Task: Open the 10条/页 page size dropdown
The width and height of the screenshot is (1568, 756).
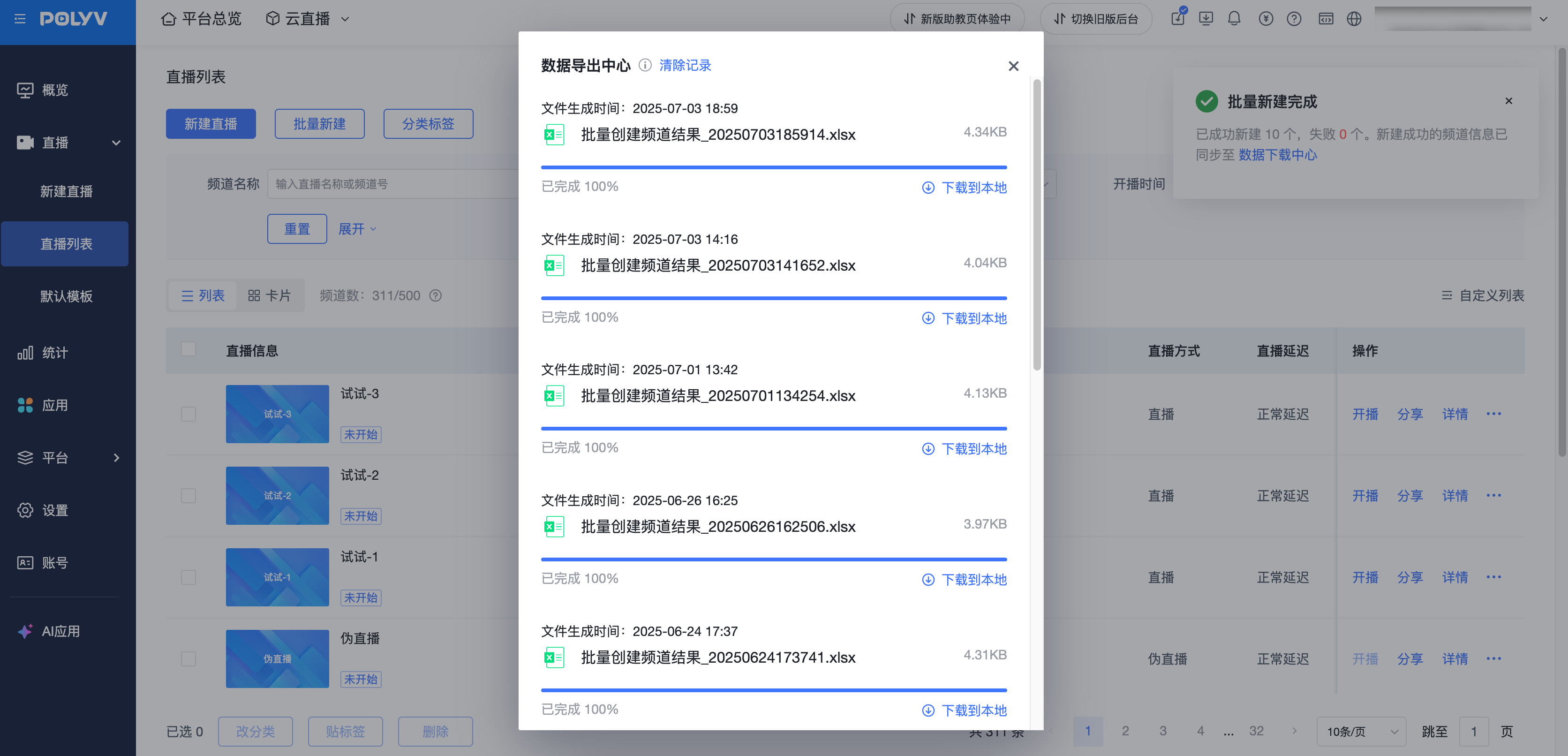Action: [x=1361, y=732]
